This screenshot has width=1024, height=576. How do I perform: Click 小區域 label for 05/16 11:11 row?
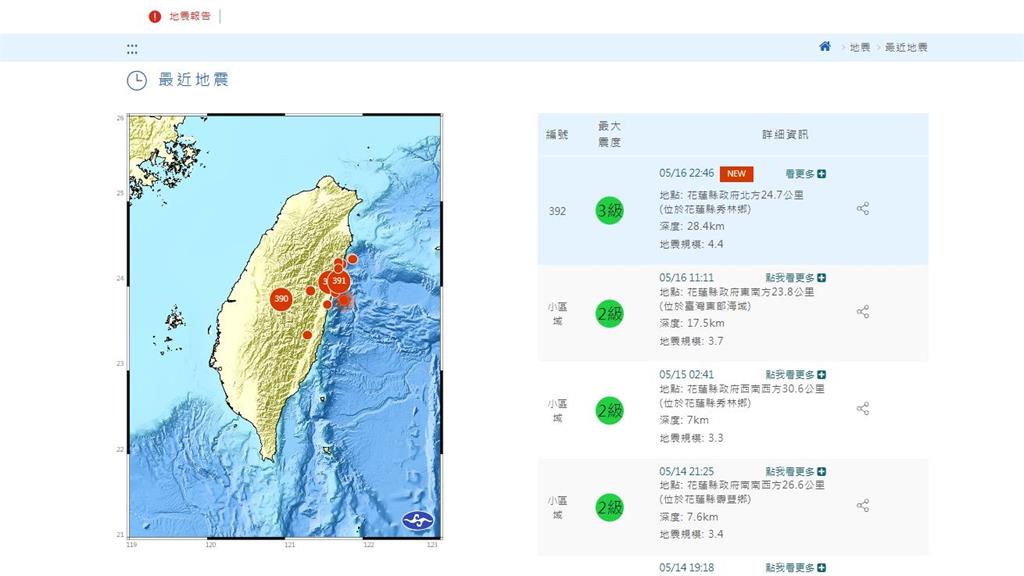point(557,313)
